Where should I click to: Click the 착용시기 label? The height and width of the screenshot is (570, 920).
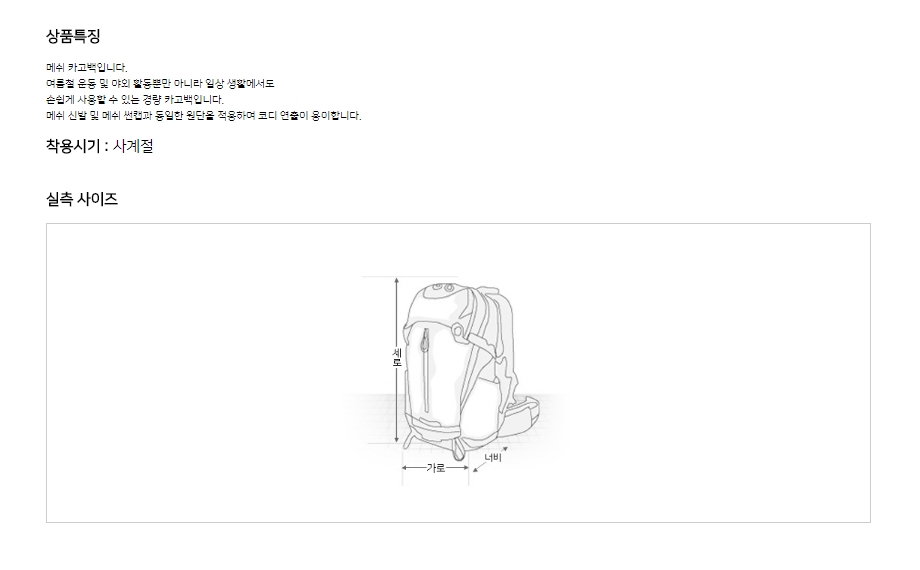[x=73, y=146]
